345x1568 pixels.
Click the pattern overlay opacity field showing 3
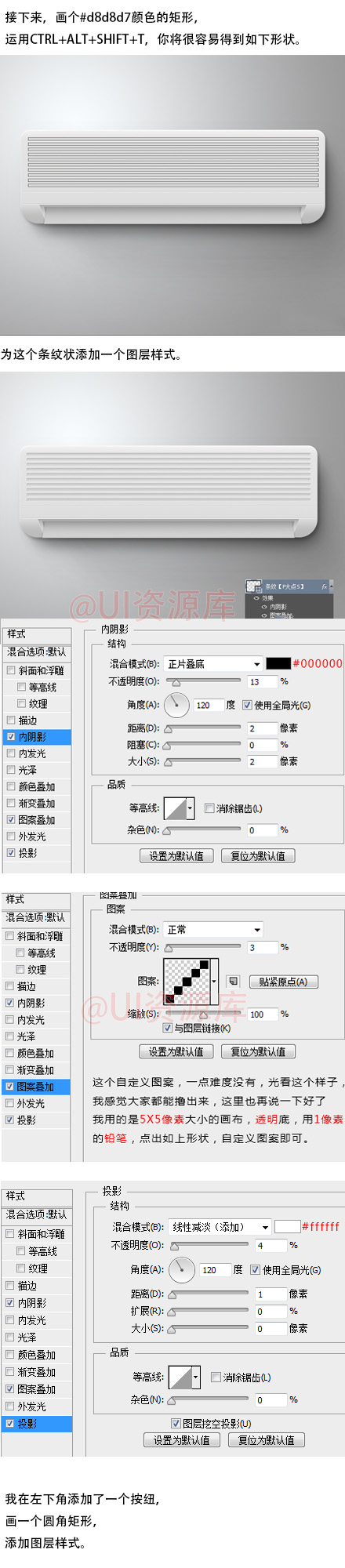262,948
